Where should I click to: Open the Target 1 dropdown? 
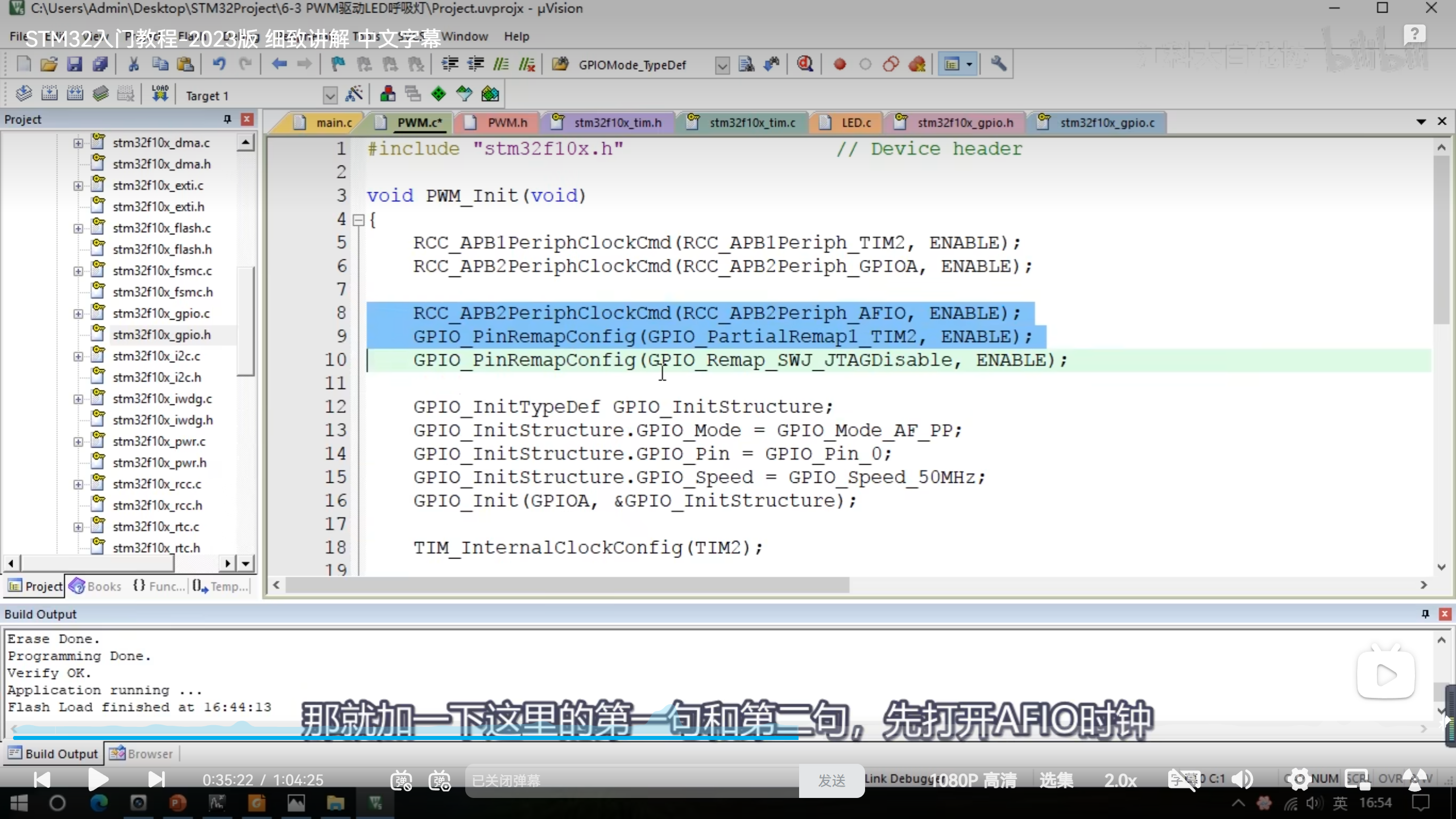pyautogui.click(x=330, y=95)
